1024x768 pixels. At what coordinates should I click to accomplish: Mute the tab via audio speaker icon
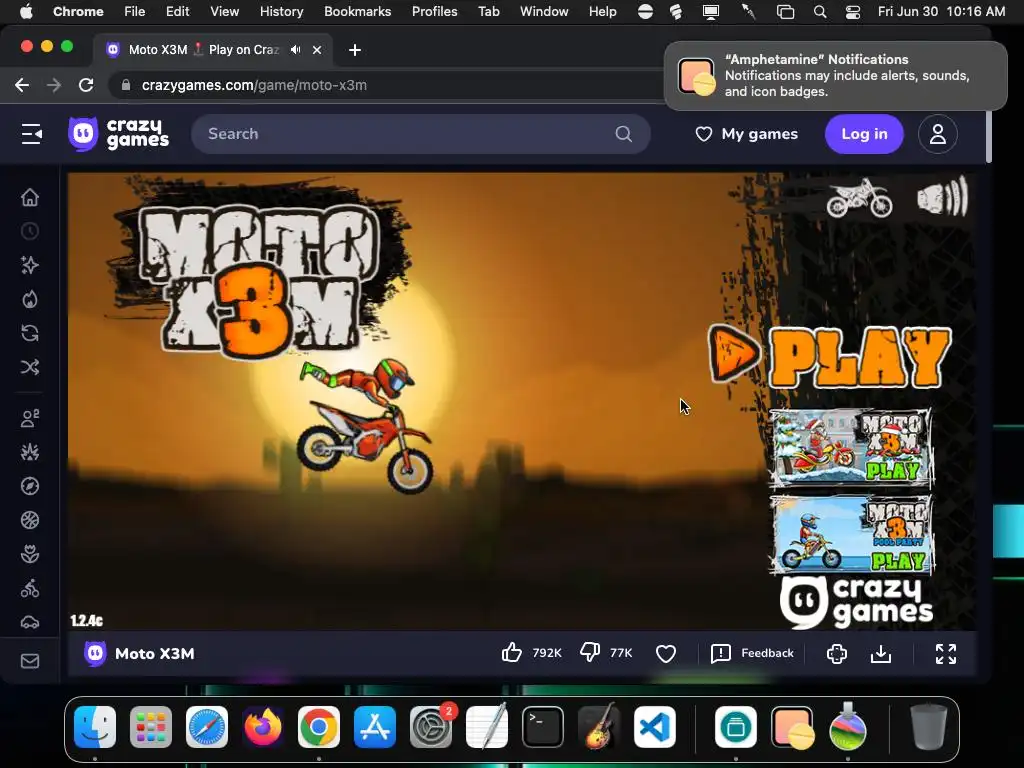click(x=296, y=50)
